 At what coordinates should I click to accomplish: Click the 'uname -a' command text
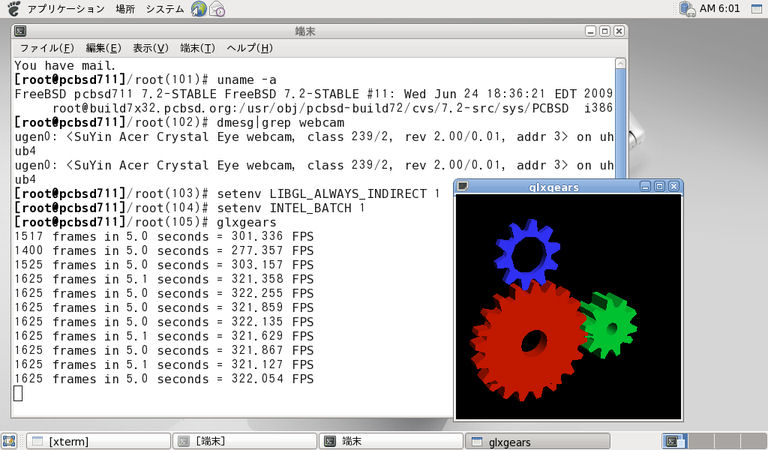coord(246,80)
